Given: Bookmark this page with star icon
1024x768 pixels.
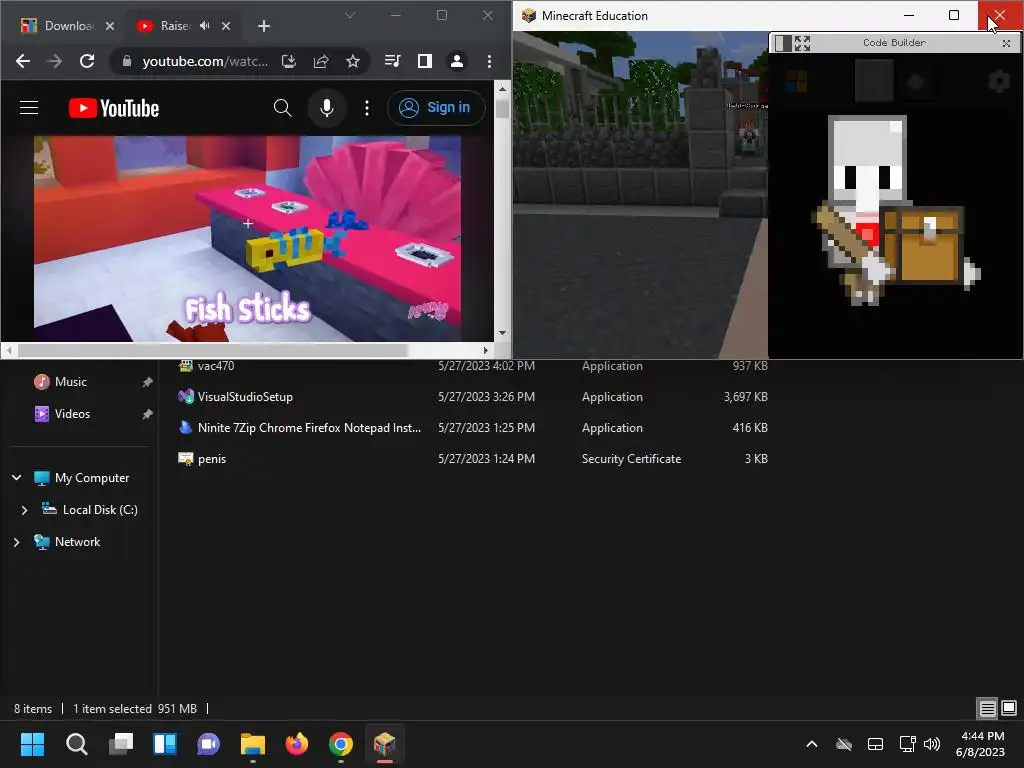Looking at the screenshot, I should click(353, 61).
